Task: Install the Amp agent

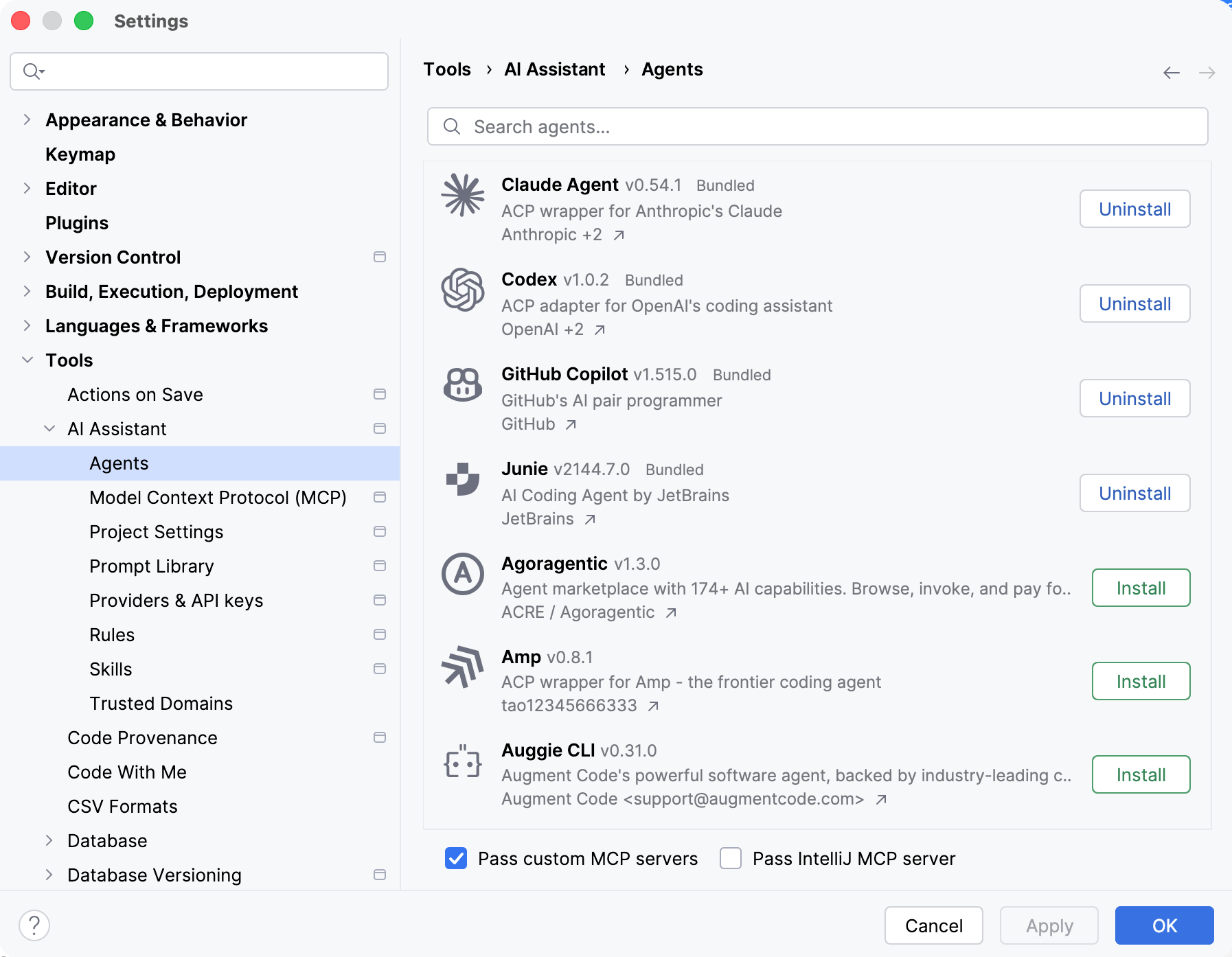Action: coord(1141,681)
